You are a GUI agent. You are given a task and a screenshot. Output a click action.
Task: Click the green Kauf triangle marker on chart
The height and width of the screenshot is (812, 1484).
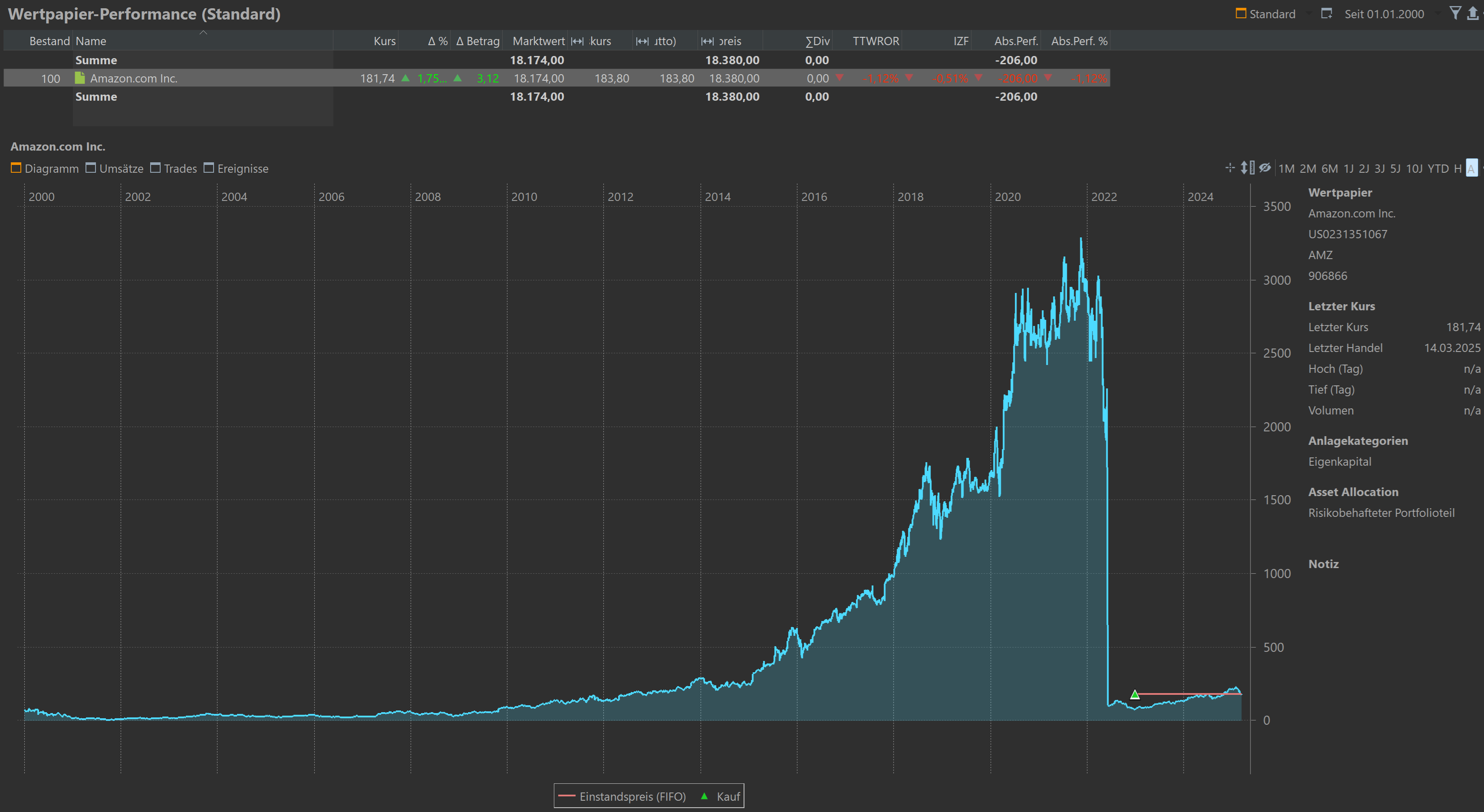(x=1134, y=694)
